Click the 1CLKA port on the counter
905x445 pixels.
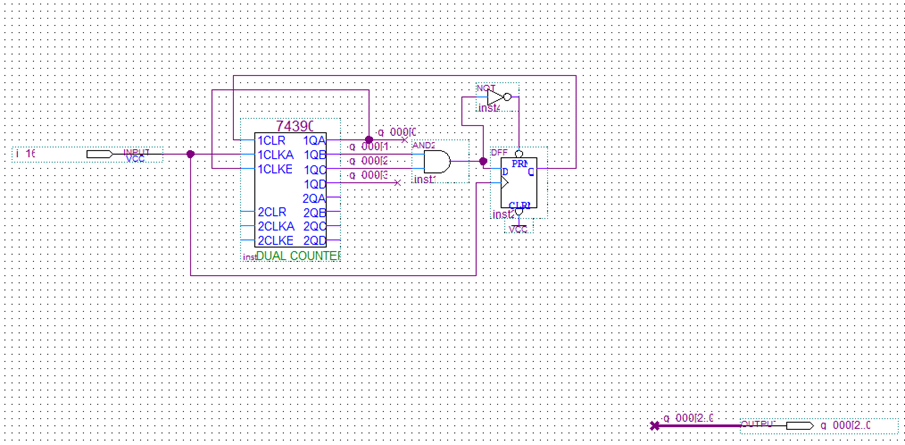[x=275, y=155]
